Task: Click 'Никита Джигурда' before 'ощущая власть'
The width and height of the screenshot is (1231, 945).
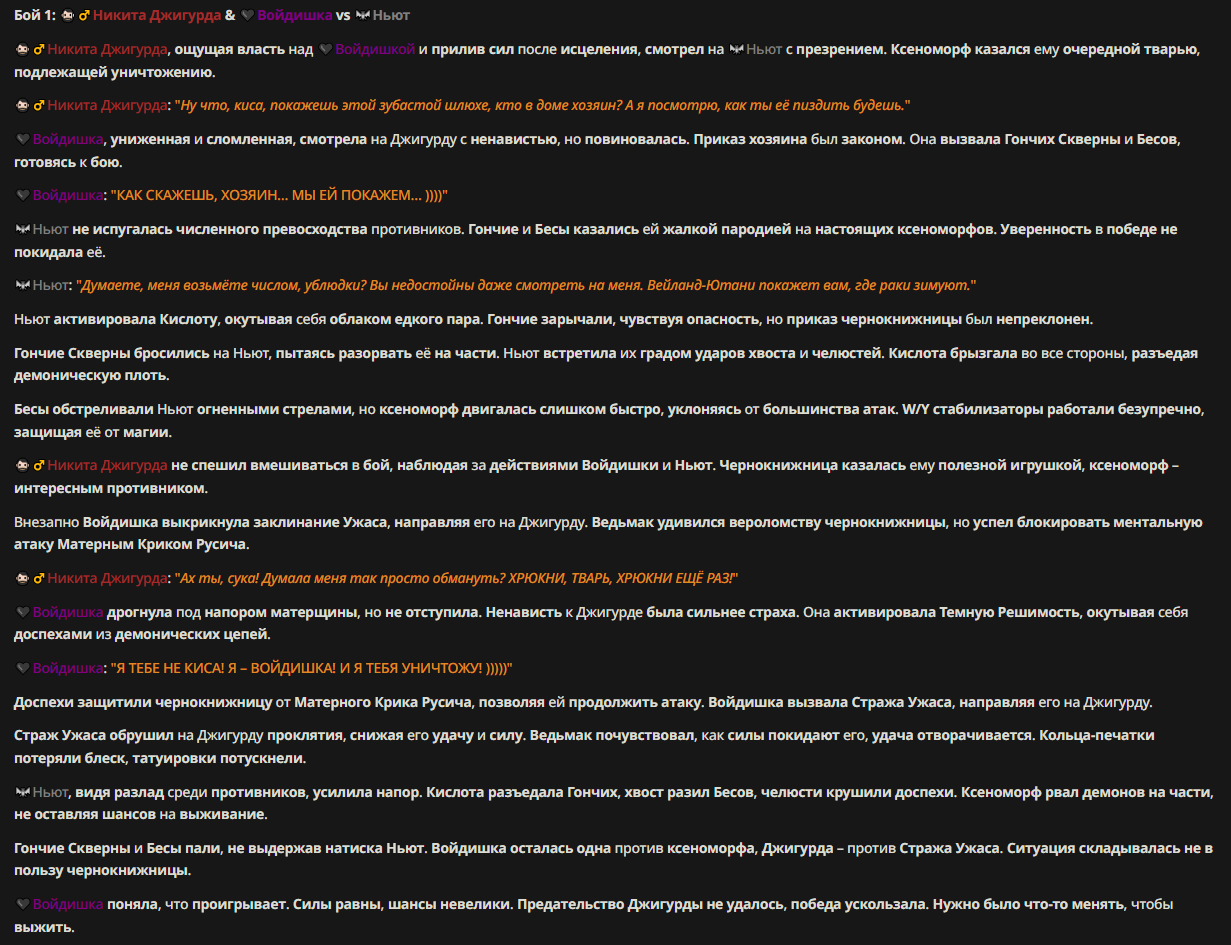Action: coord(107,49)
